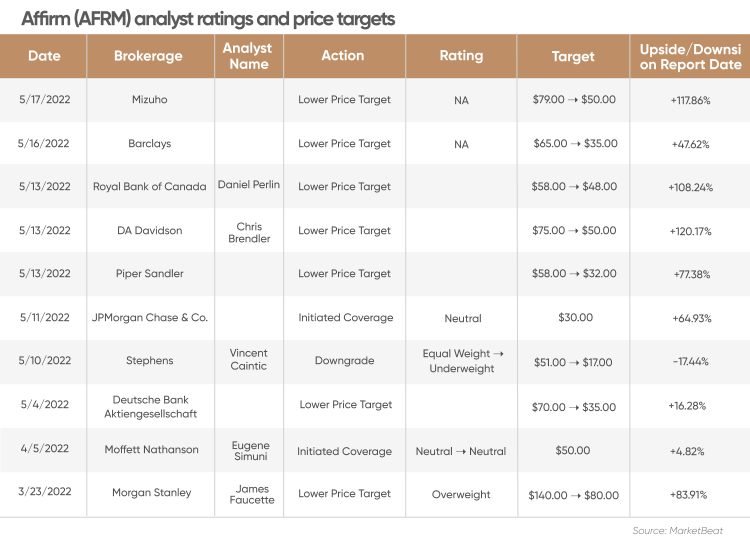Viewport: 750px width, 549px height.
Task: Click the Stephens Downgrade action cell
Action: (344, 361)
